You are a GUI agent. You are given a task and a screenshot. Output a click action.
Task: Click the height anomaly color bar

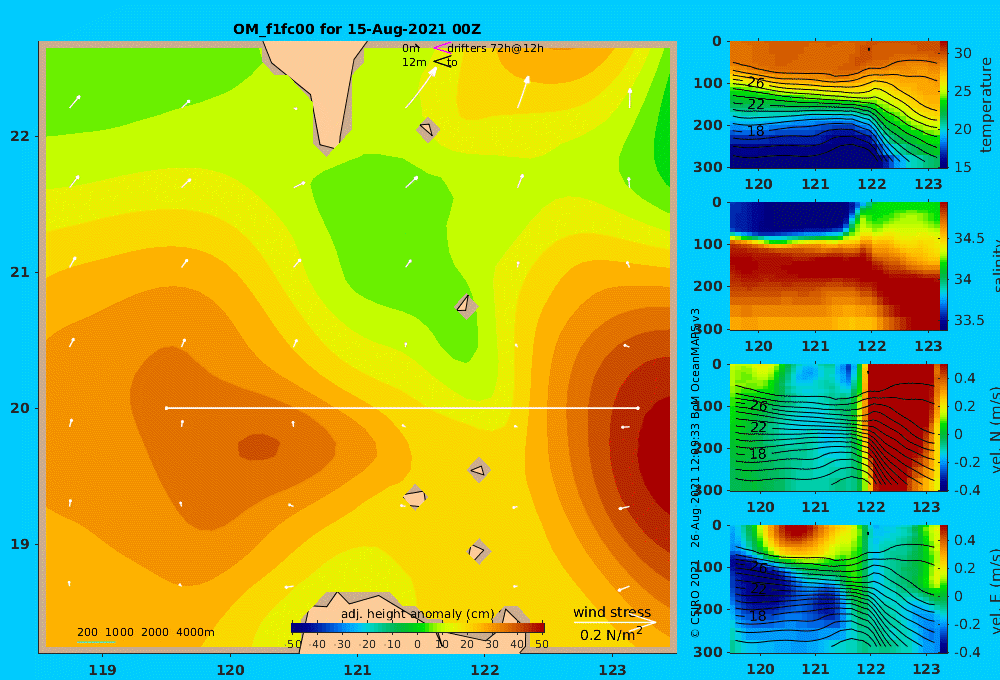[x=418, y=628]
